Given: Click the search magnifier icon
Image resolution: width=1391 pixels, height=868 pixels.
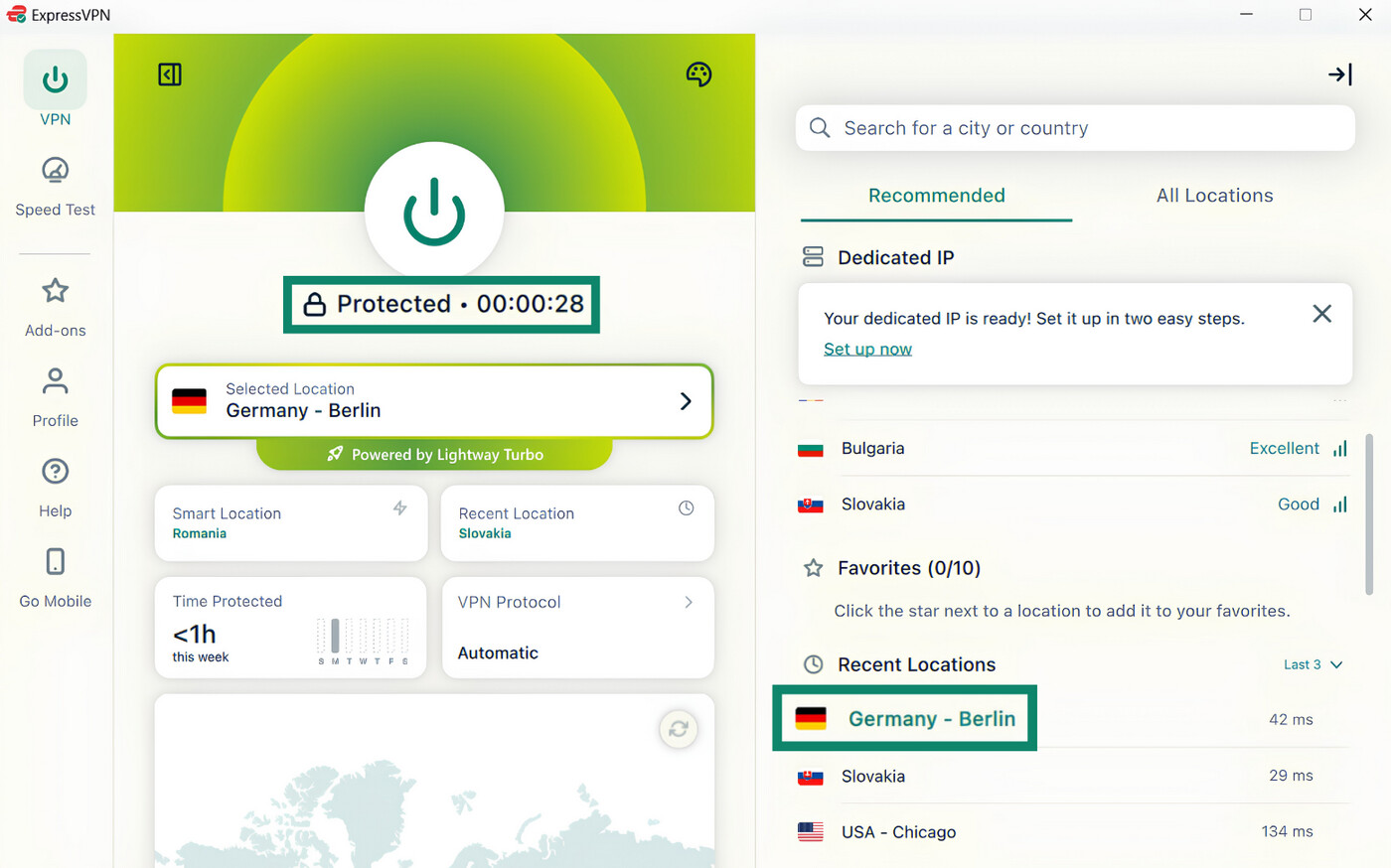Looking at the screenshot, I should (820, 128).
